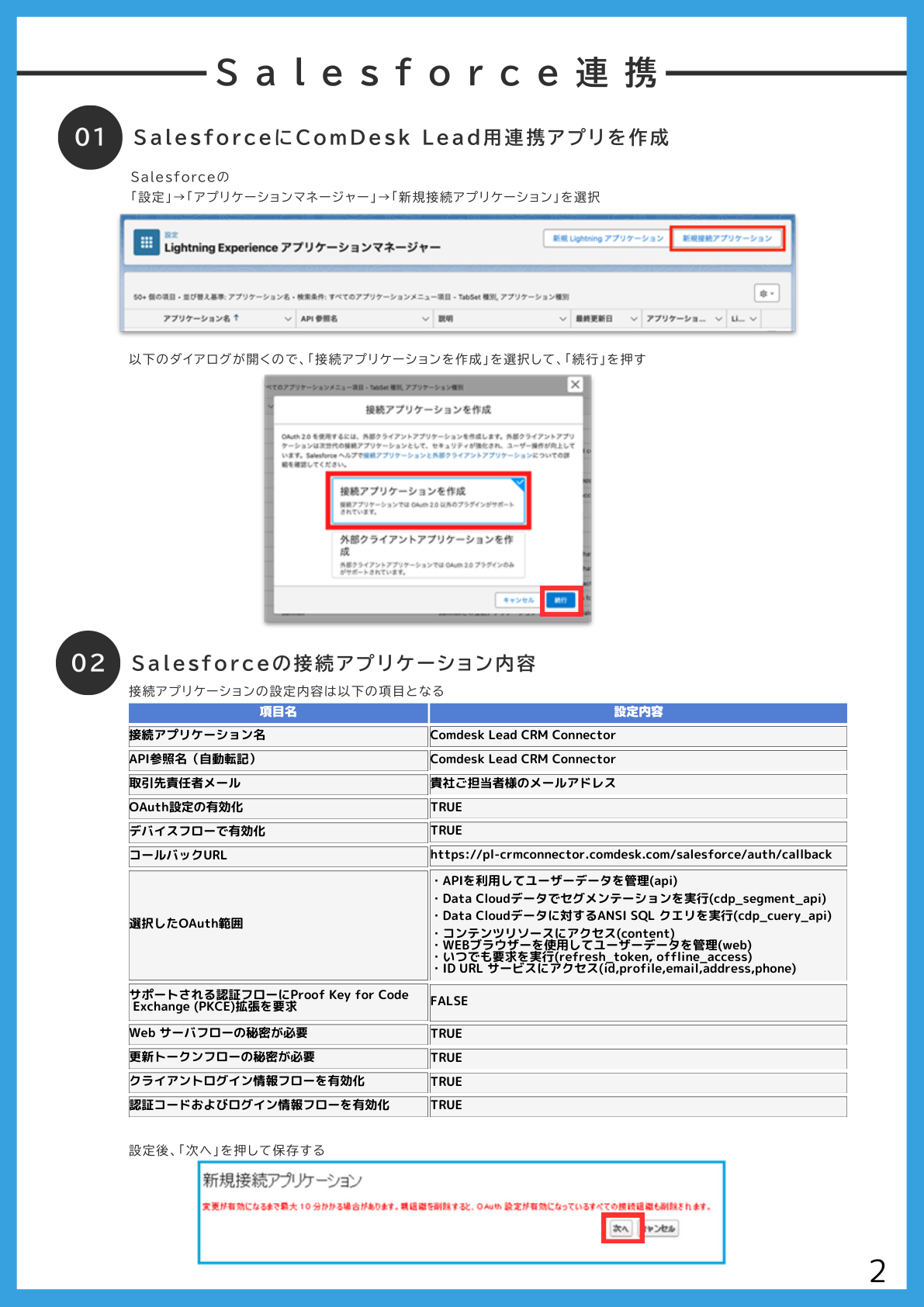Open the 最終更新日 column chevron menu
The width and height of the screenshot is (924, 1307).
coord(634,319)
